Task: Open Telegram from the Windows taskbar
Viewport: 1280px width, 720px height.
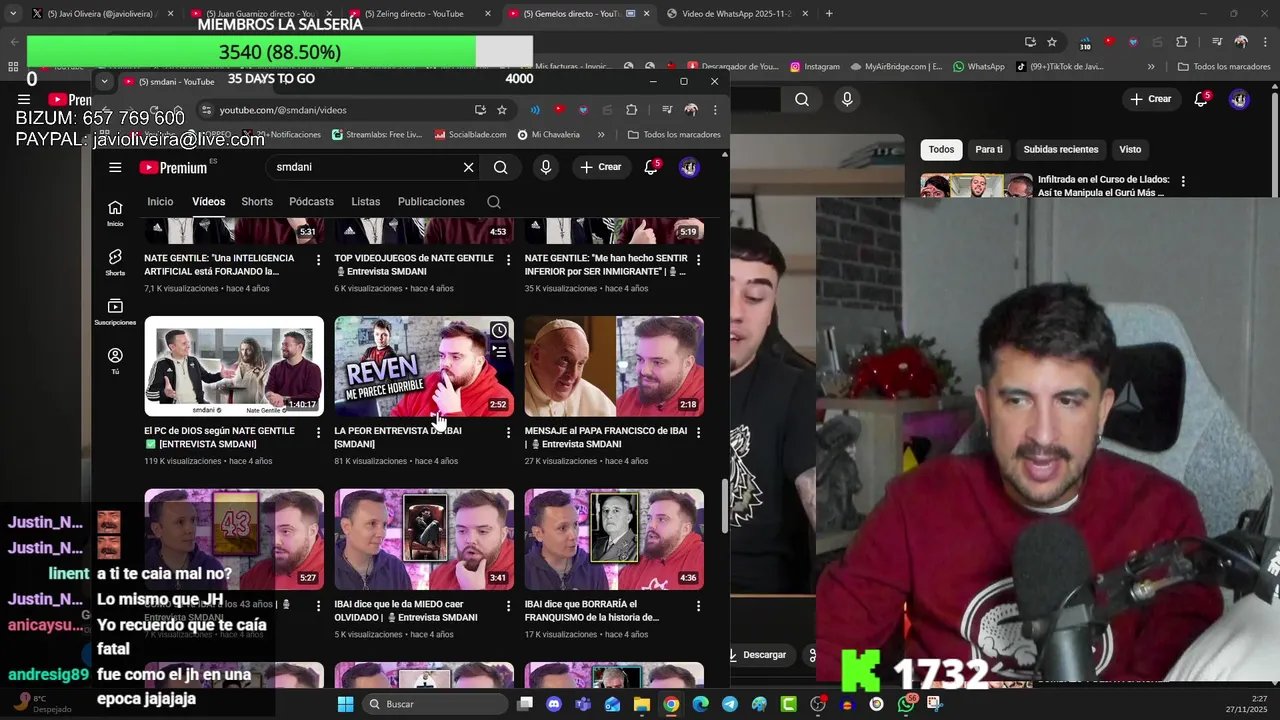Action: click(x=730, y=704)
